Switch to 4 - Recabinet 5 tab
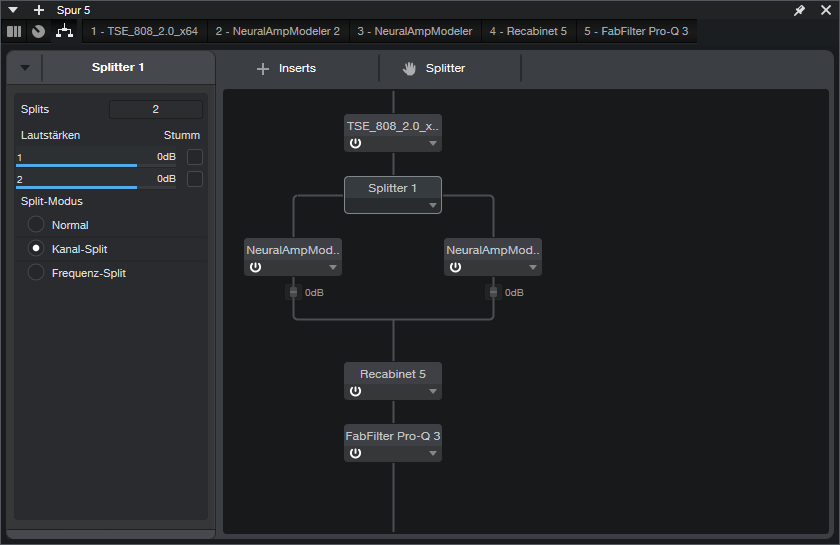Screen dimensions: 840x545 [528, 31]
